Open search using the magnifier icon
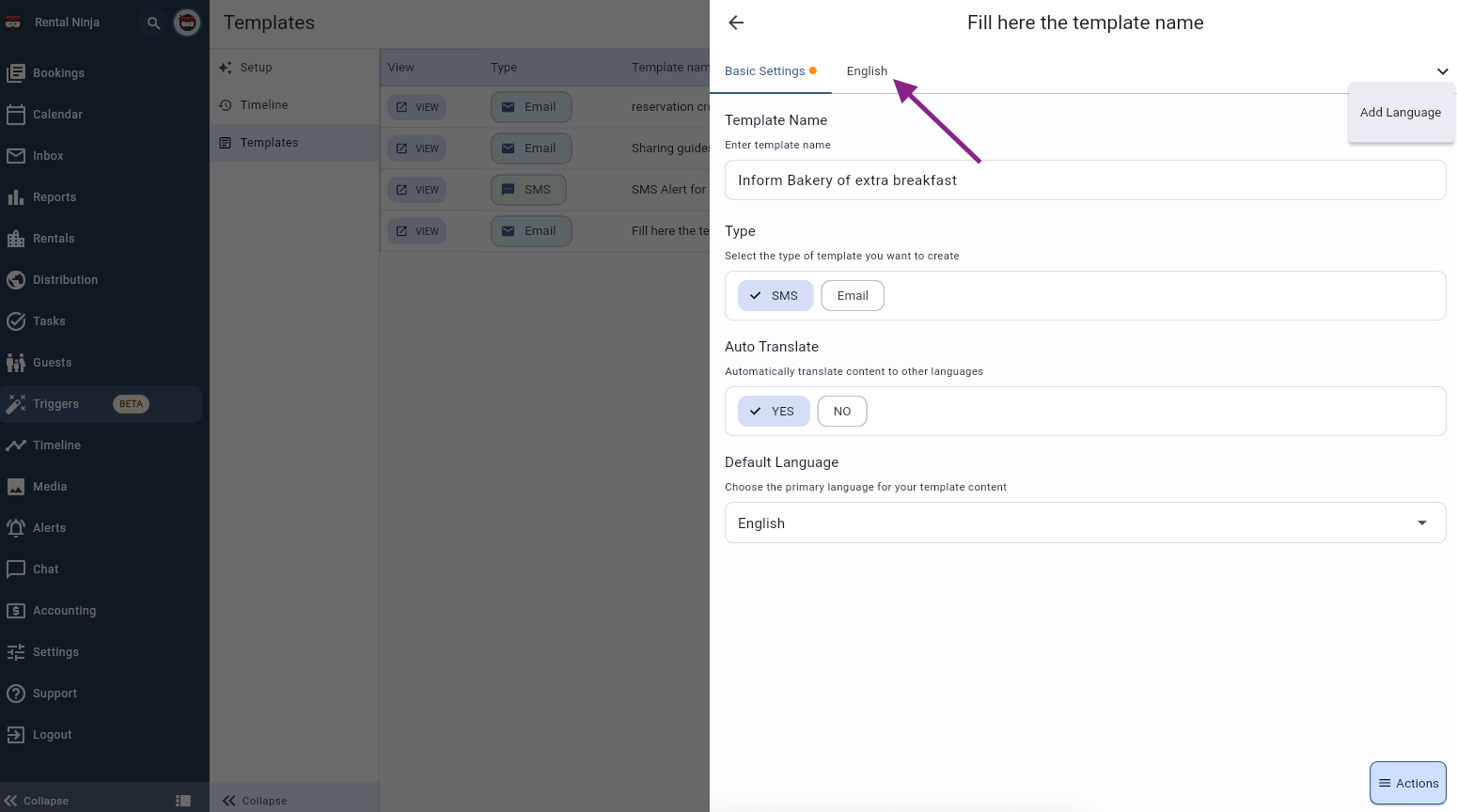The image size is (1457, 812). coord(153,23)
